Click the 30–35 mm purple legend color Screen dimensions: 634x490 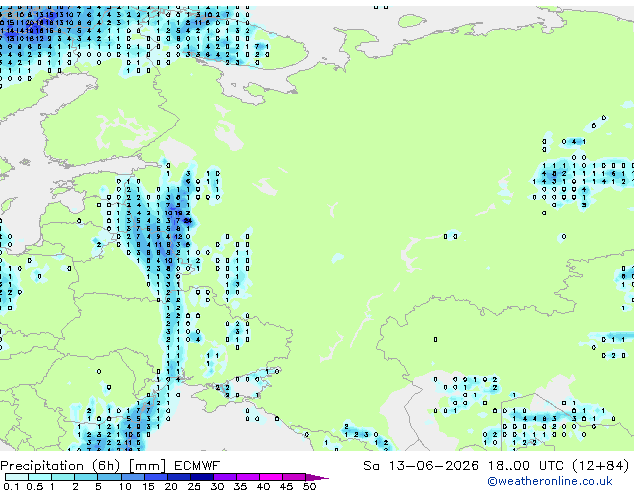point(225,477)
